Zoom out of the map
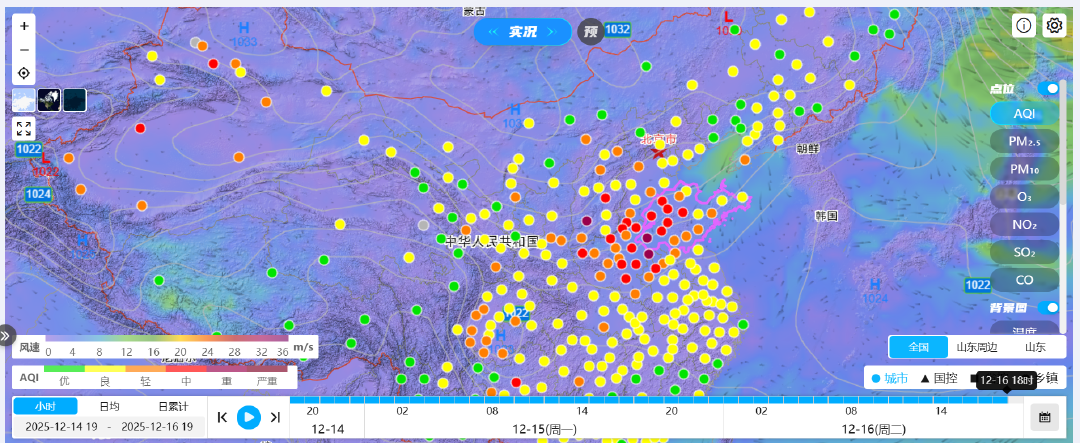The height and width of the screenshot is (443, 1080). (24, 50)
